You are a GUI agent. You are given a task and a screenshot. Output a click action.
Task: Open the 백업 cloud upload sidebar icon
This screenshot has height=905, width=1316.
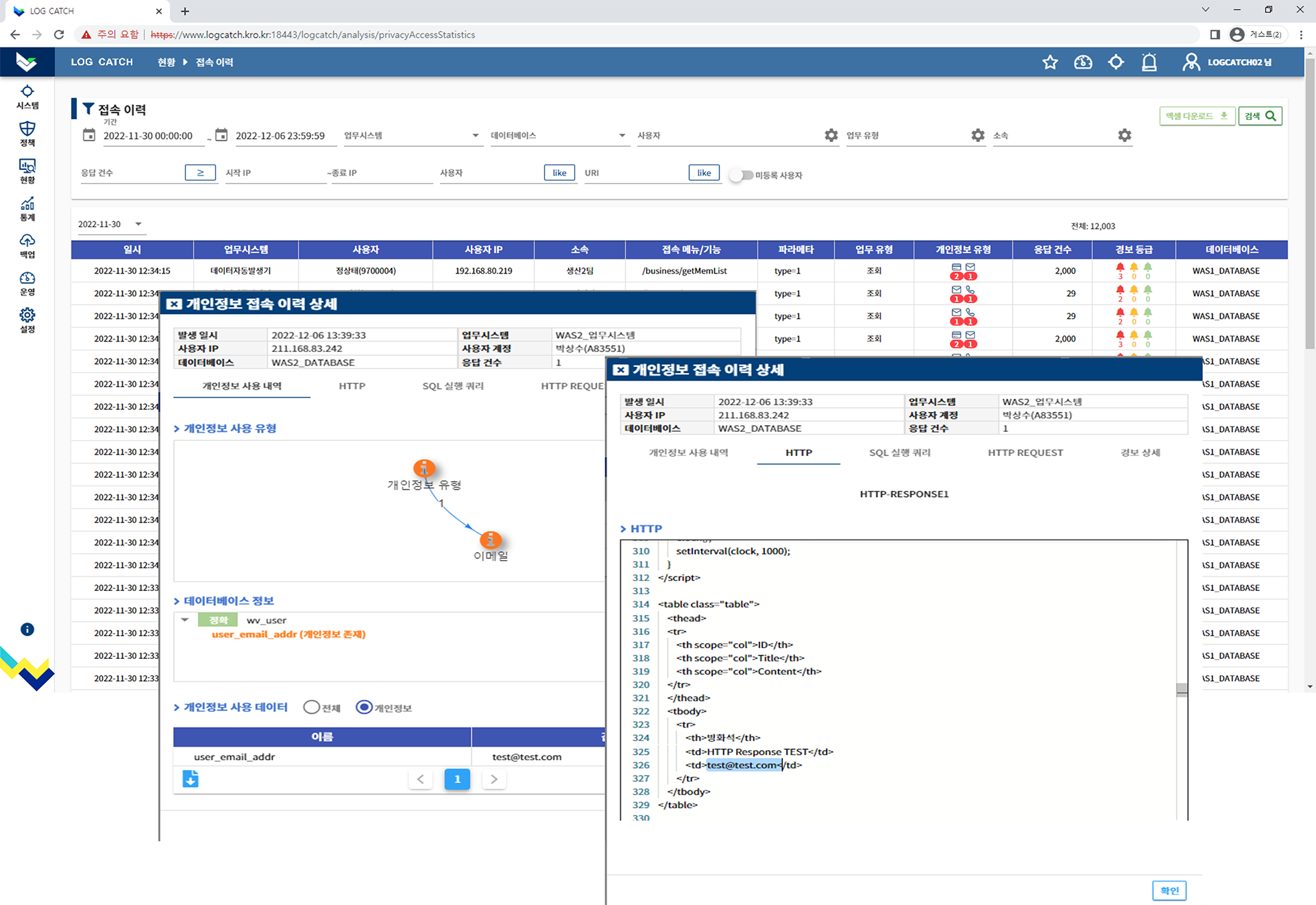[x=27, y=246]
